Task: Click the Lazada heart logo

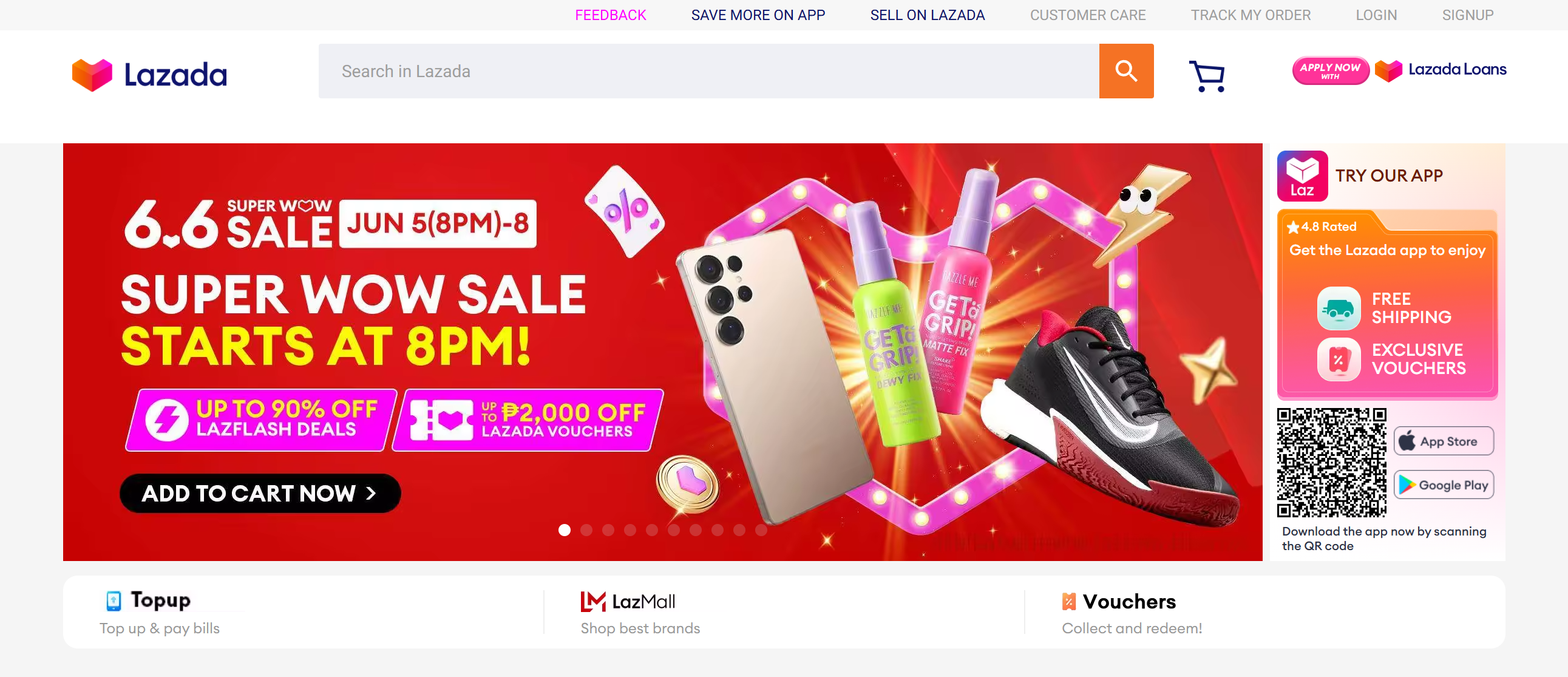Action: tap(92, 75)
